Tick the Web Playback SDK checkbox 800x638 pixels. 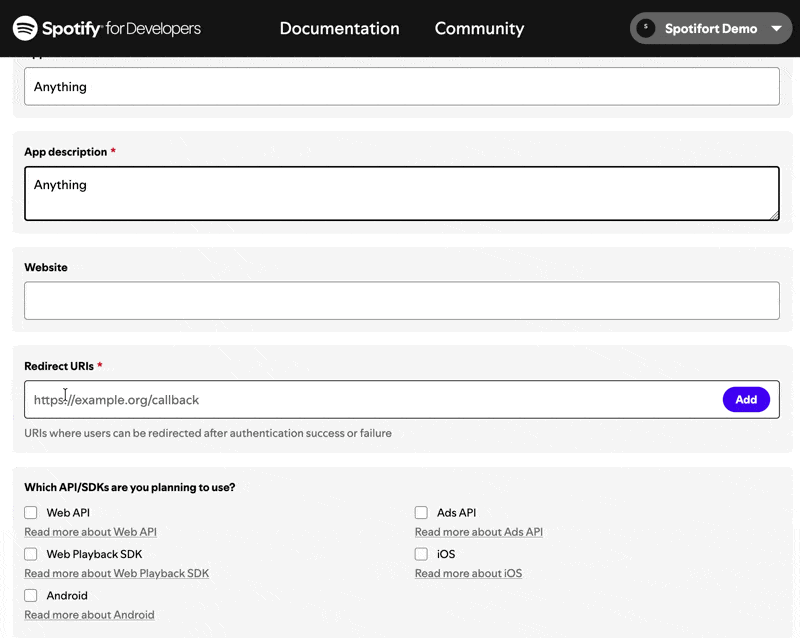pos(31,554)
